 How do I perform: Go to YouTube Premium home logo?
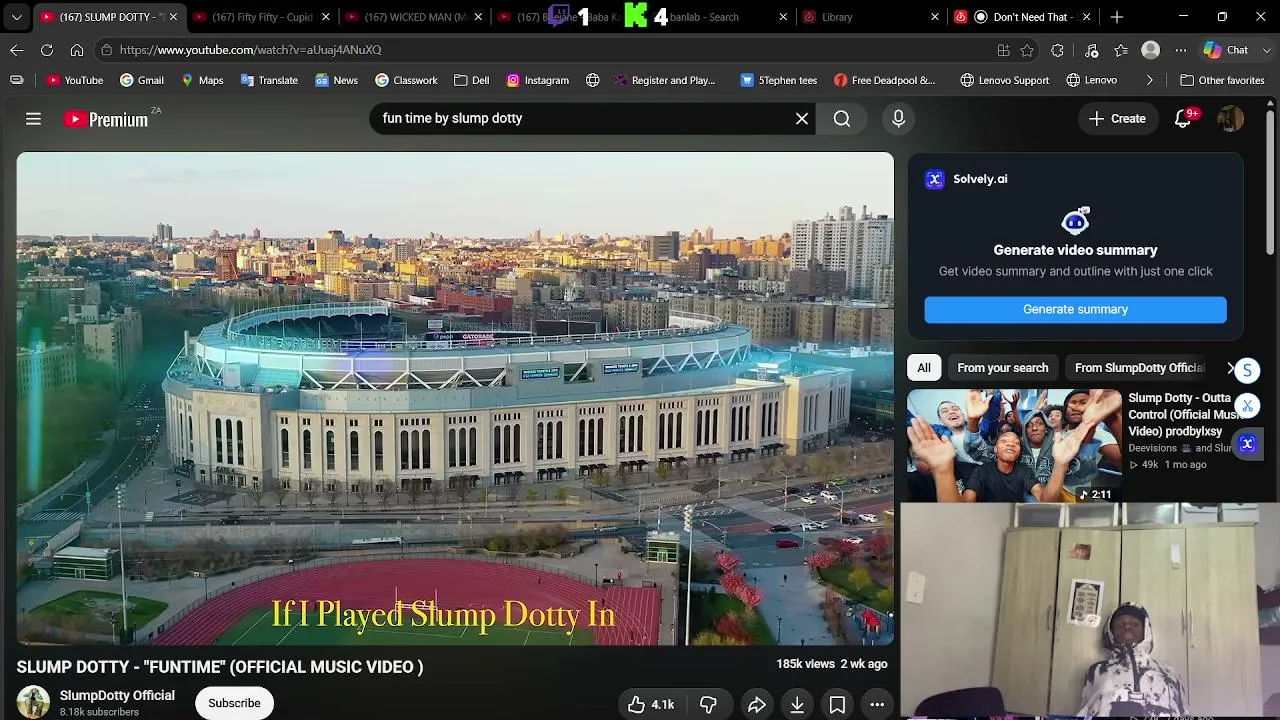point(106,119)
